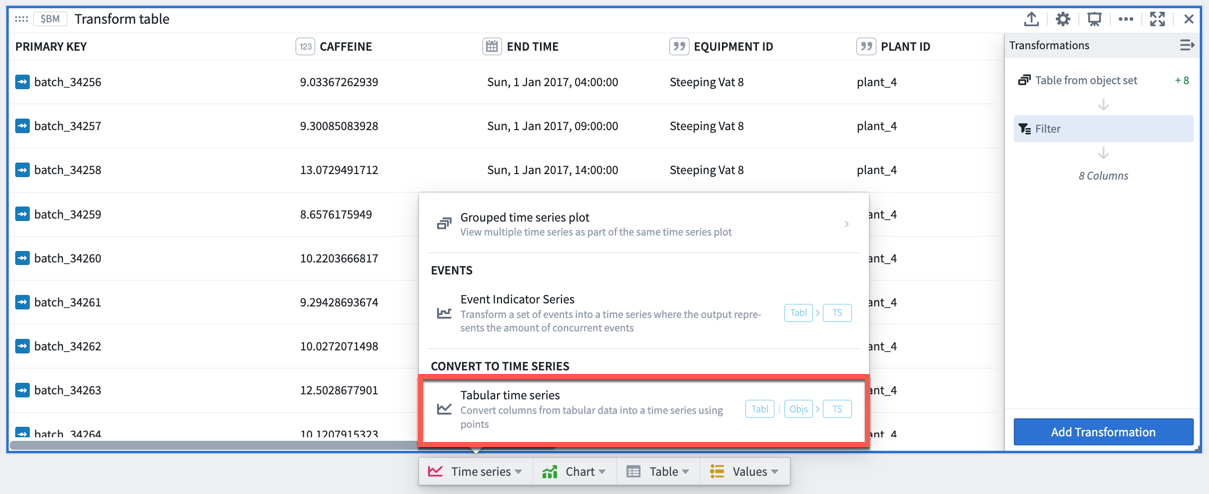The image size is (1209, 494).
Task: Open the Table dropdown
Action: coord(659,471)
